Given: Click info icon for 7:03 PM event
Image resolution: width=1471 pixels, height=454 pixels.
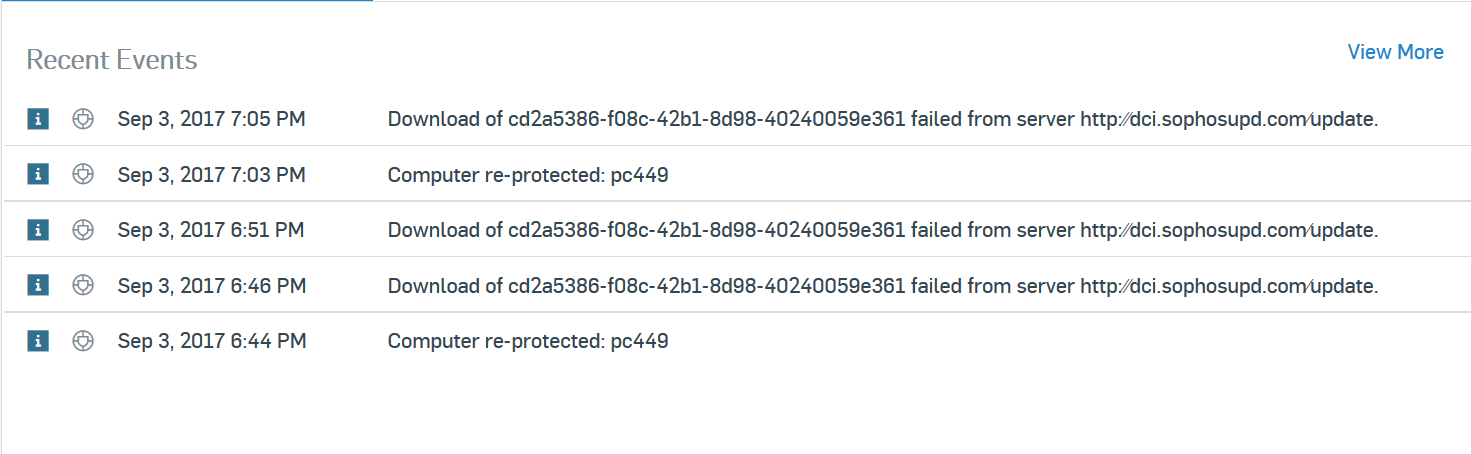Looking at the screenshot, I should click(x=38, y=175).
